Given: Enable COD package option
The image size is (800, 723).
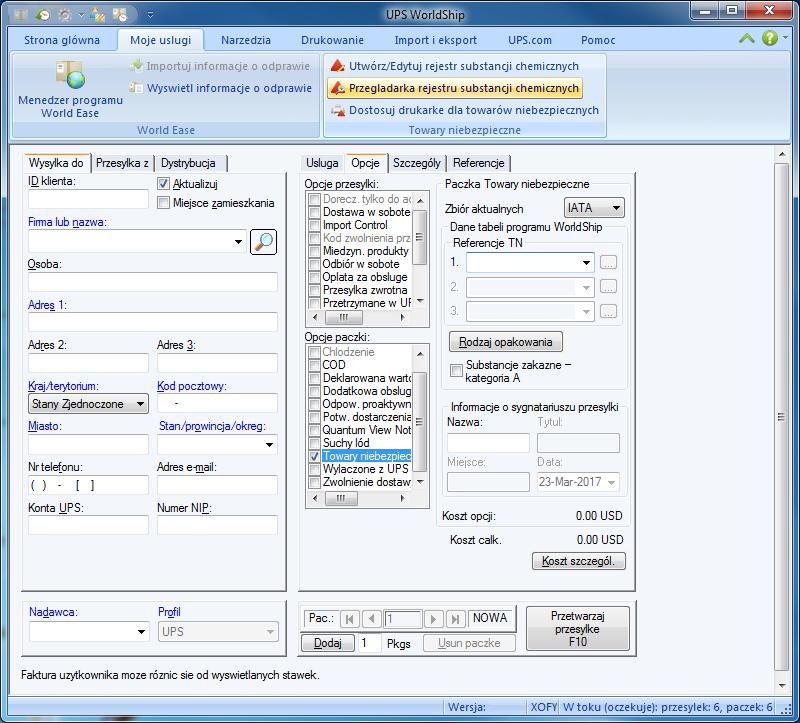Looking at the screenshot, I should point(314,365).
